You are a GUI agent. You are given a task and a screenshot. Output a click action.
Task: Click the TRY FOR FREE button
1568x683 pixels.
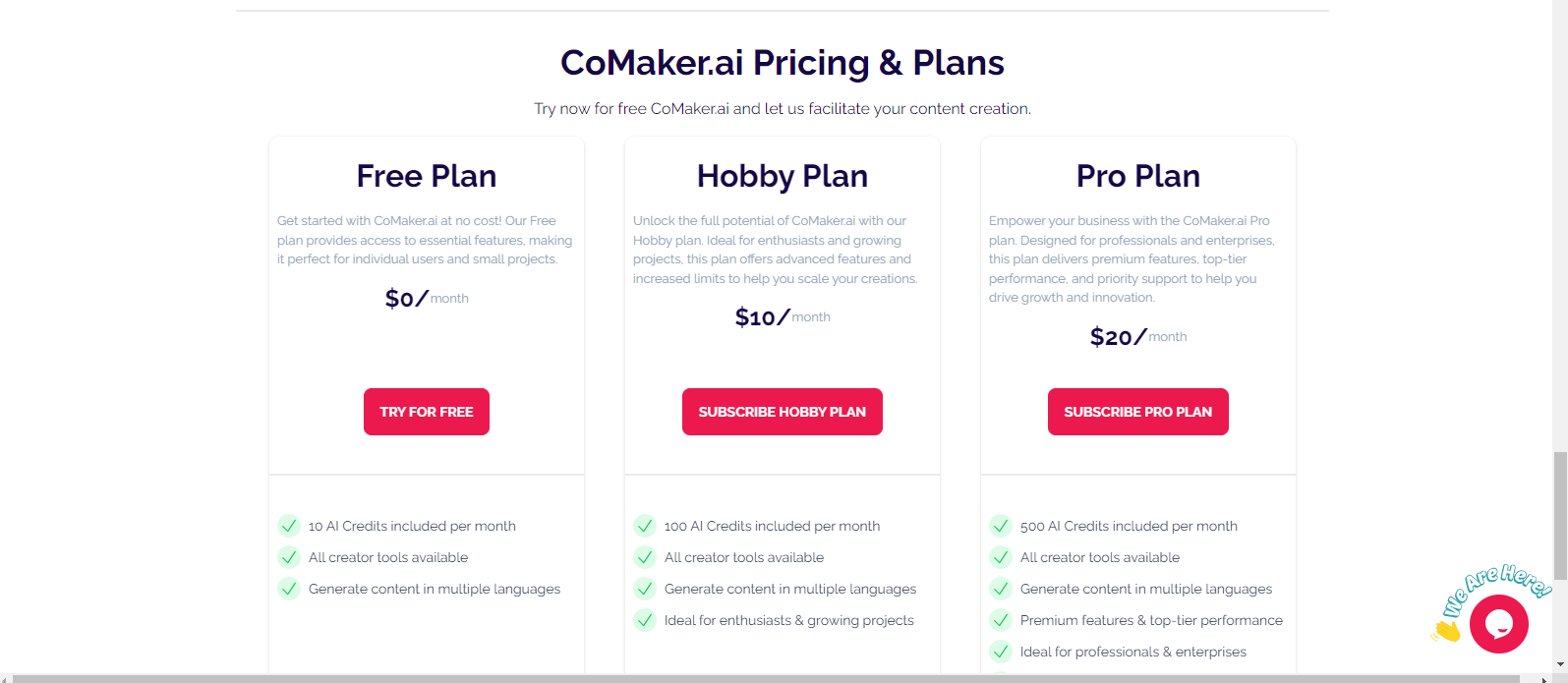point(427,412)
